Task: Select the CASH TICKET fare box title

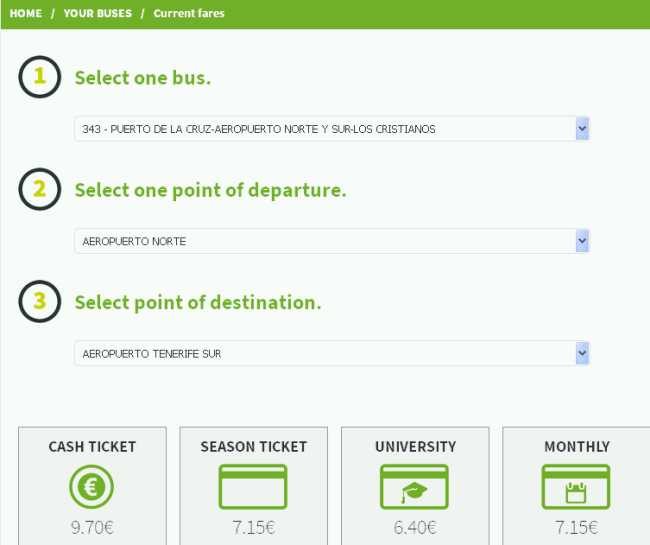Action: [92, 447]
